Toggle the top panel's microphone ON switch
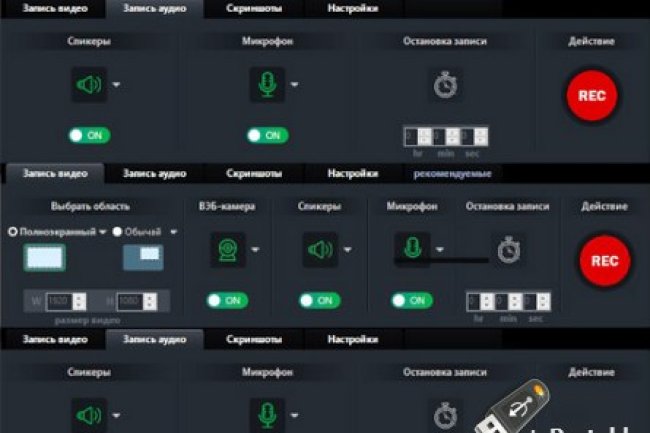Screen dimensions: 650x433 pos(267,135)
